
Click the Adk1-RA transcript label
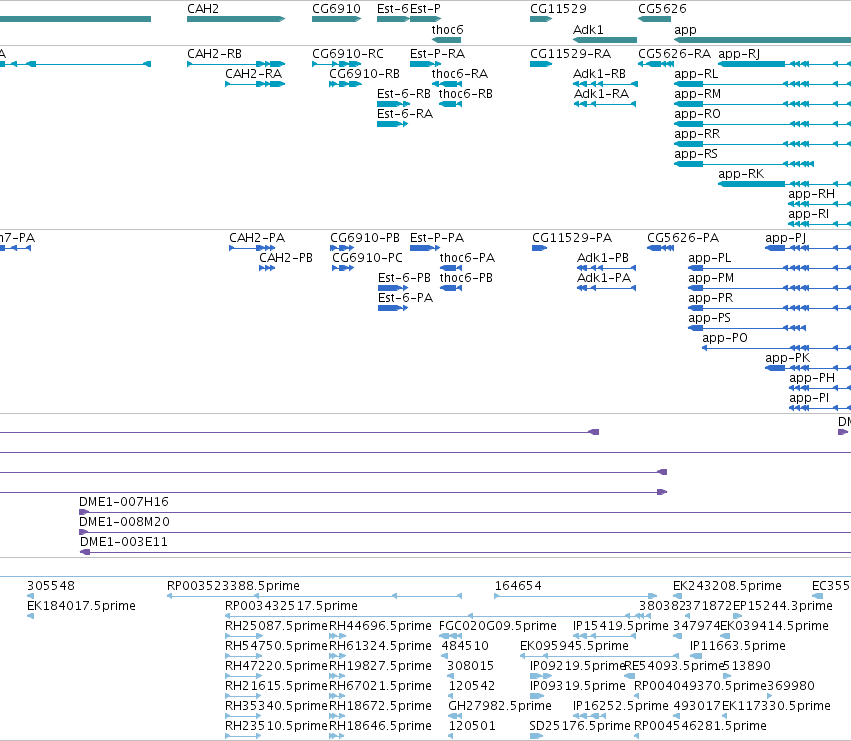point(602,94)
